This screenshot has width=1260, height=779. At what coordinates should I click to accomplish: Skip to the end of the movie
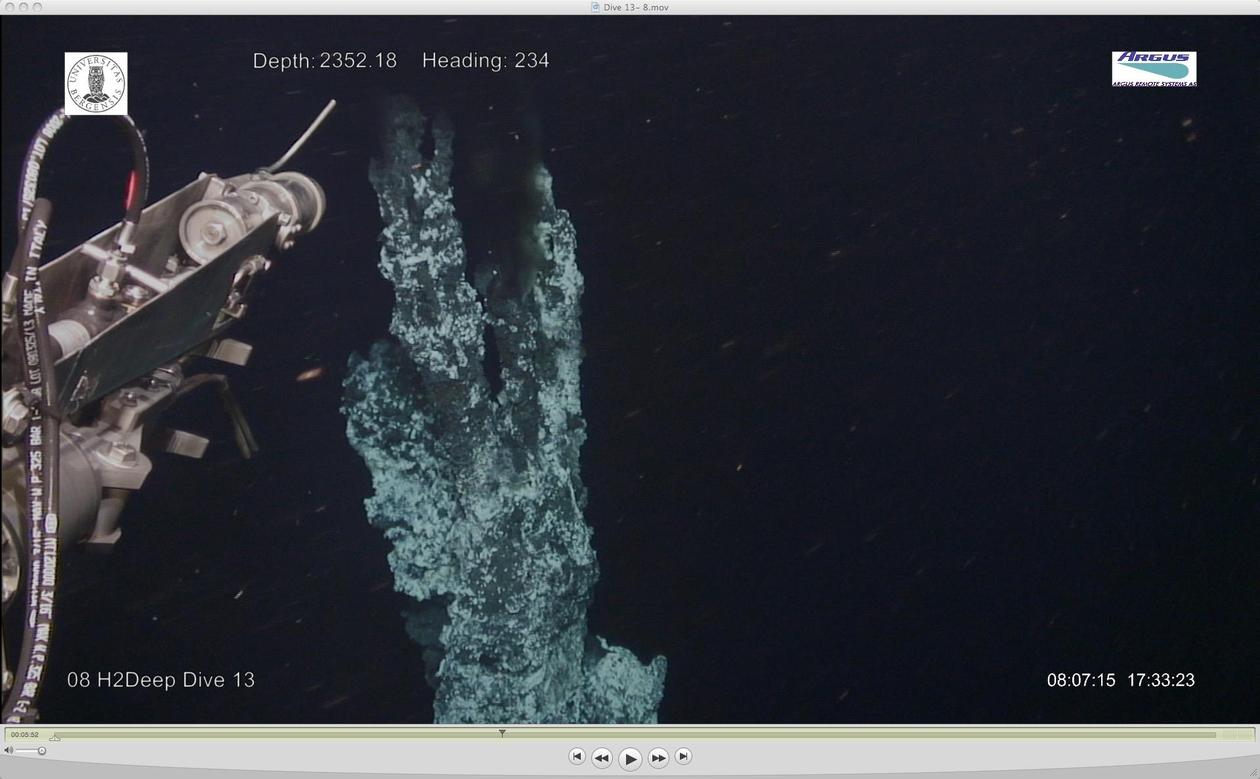click(683, 757)
